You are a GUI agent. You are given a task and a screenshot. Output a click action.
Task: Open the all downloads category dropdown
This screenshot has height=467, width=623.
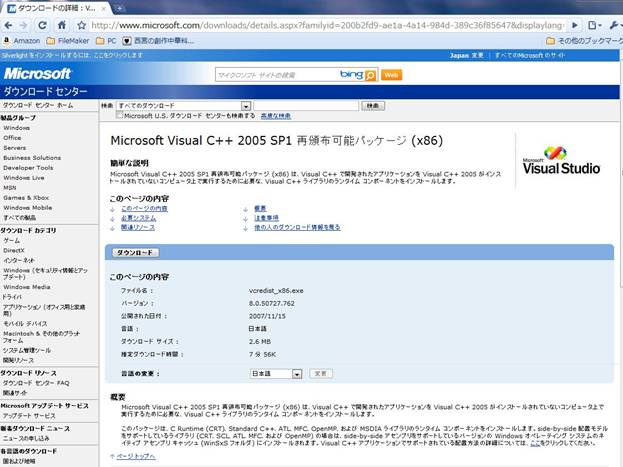(x=184, y=106)
